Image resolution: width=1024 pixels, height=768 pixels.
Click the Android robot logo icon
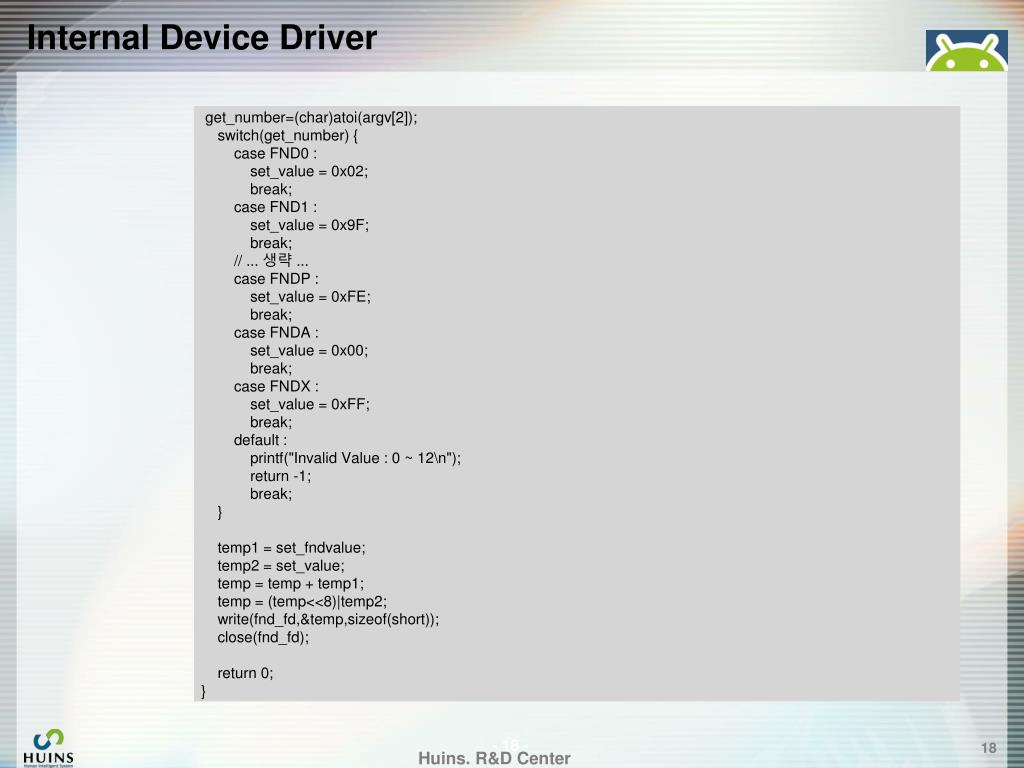tap(967, 50)
